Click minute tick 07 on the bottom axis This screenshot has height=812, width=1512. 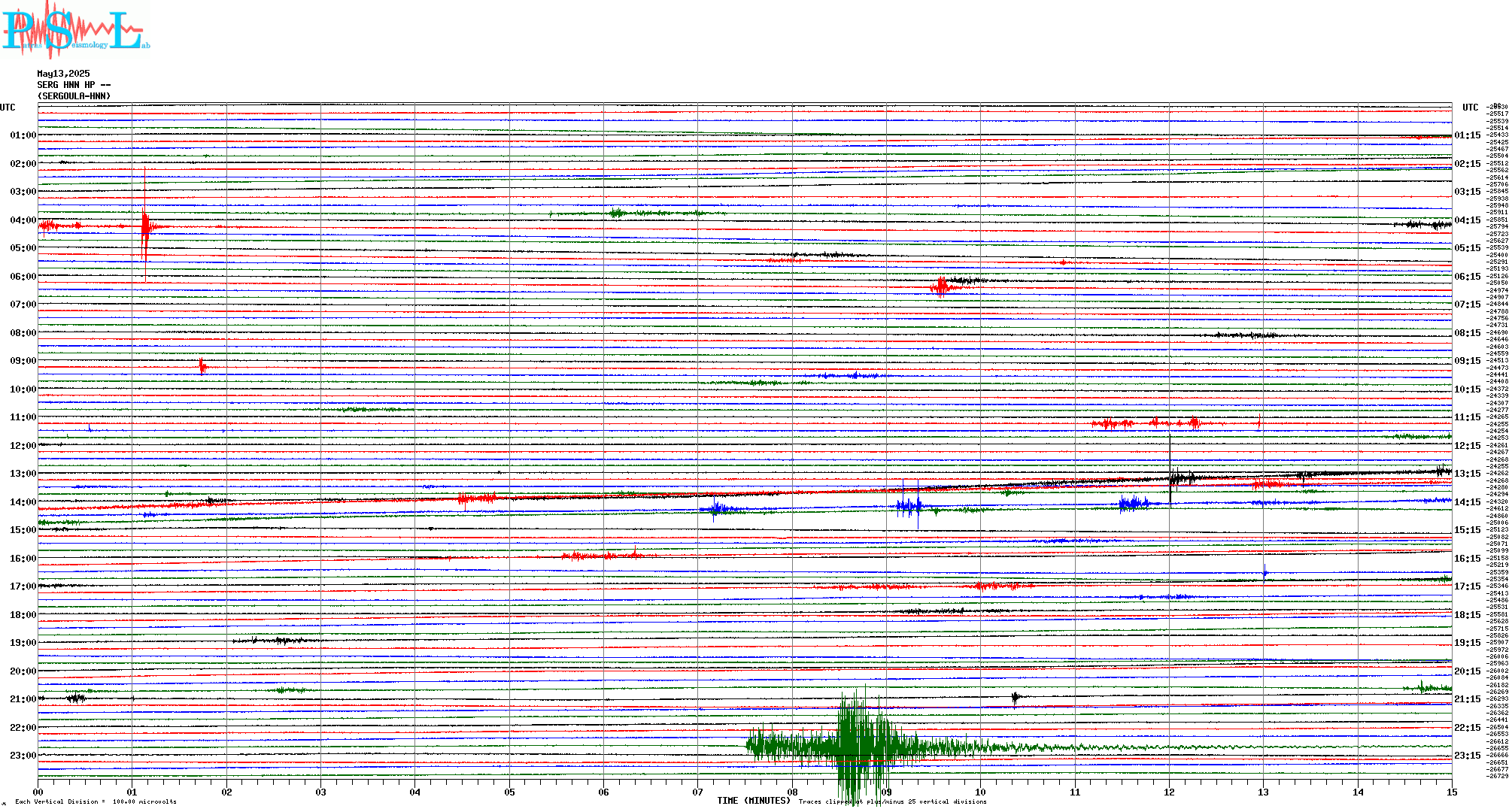(x=698, y=792)
